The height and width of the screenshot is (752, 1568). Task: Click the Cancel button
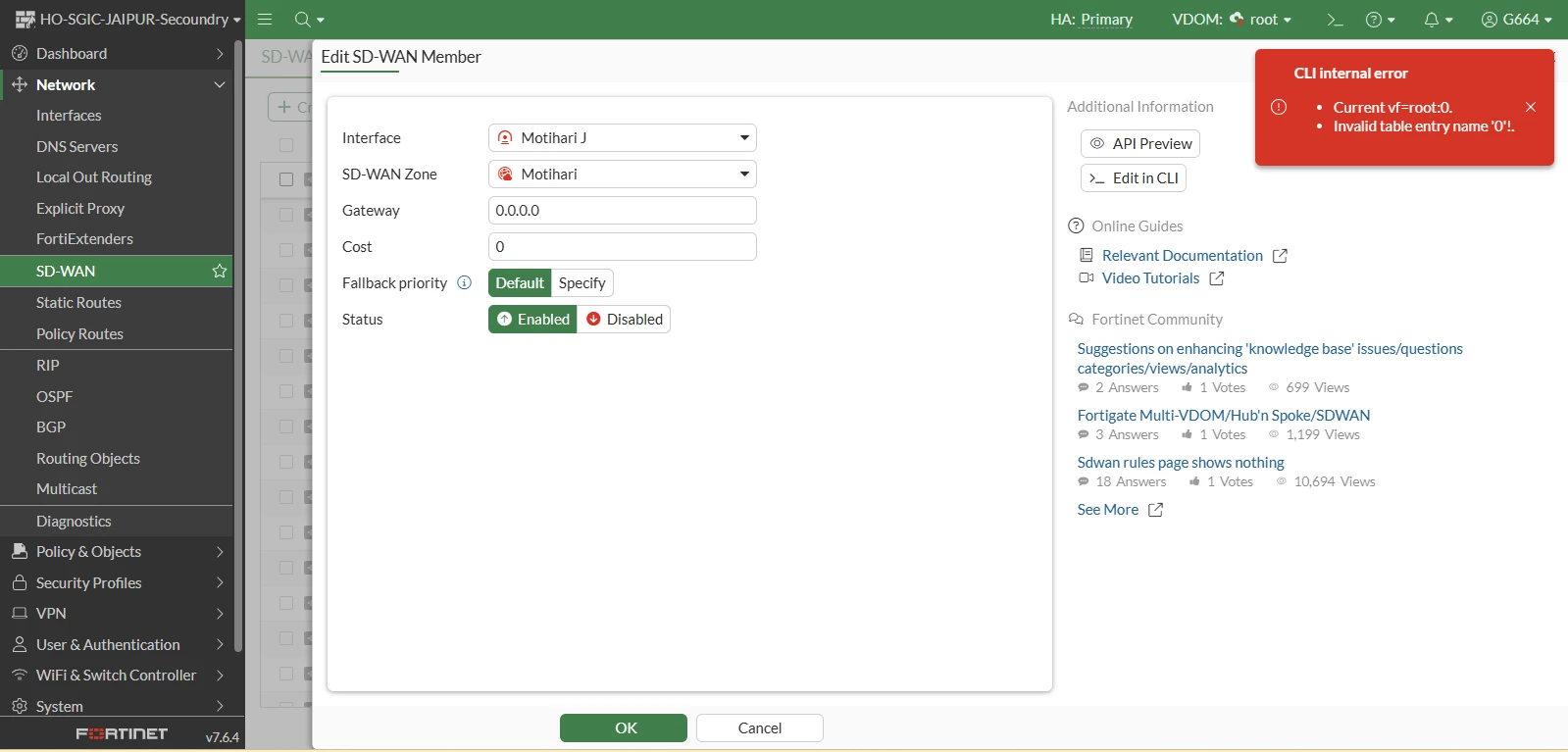(x=760, y=728)
